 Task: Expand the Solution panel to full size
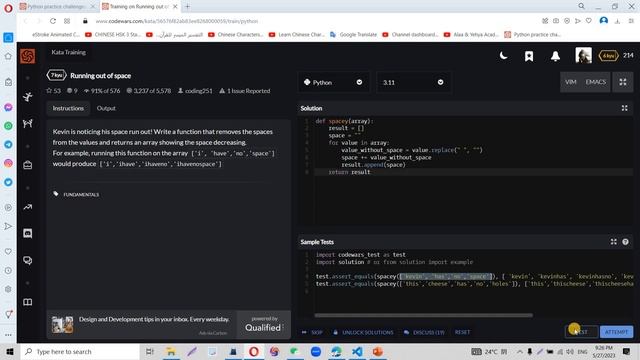pos(624,108)
